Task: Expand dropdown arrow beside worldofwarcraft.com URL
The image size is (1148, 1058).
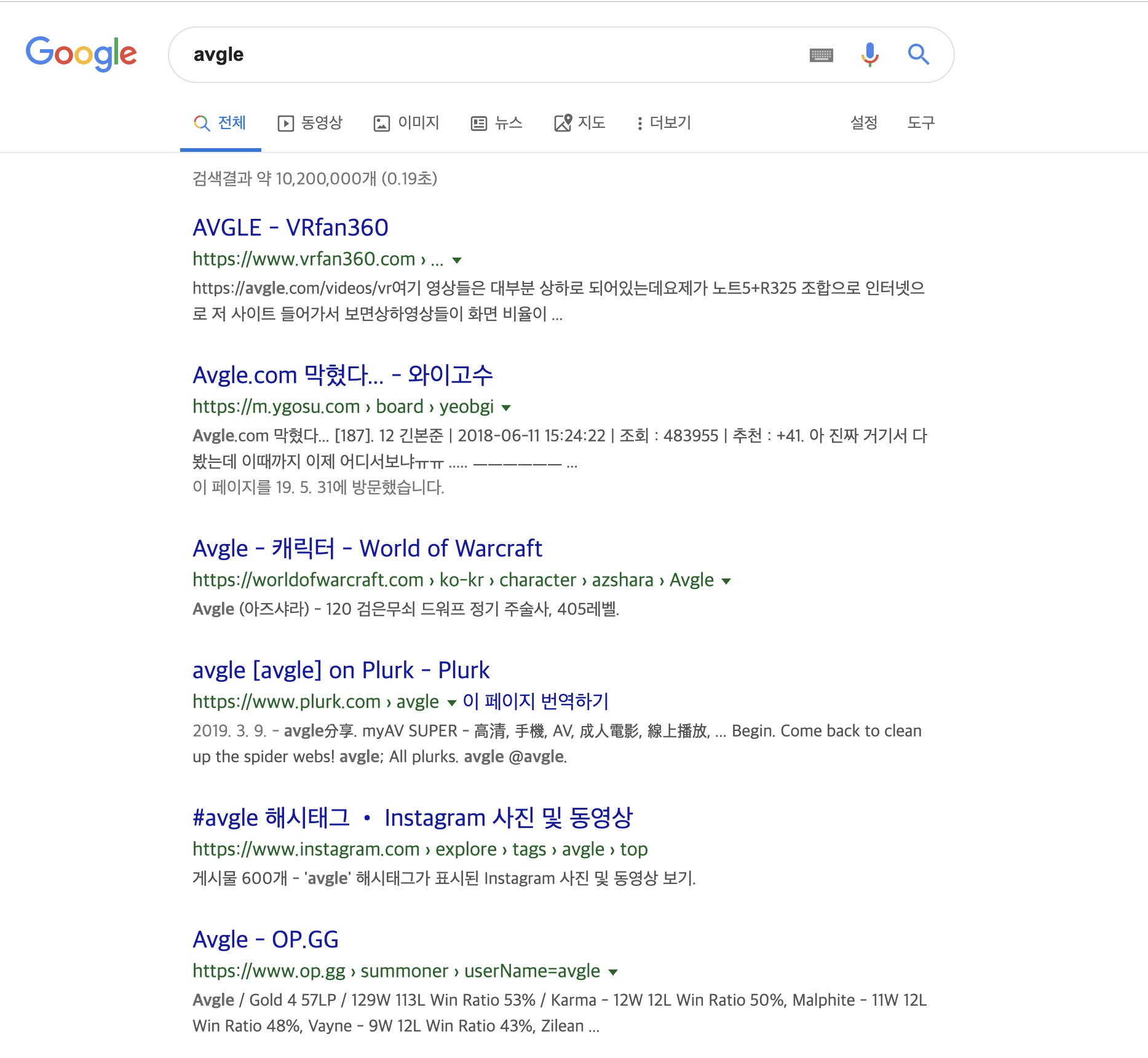Action: point(726,581)
